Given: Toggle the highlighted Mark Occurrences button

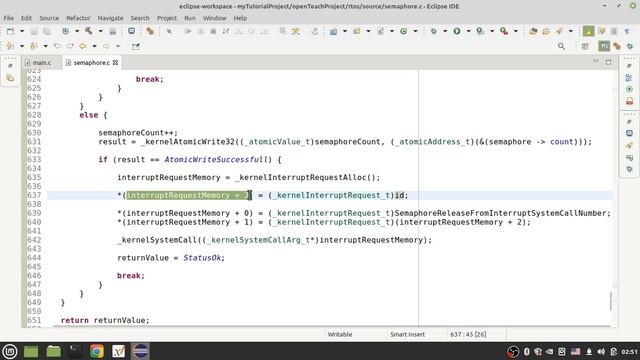Looking at the screenshot, I should tap(589, 31).
